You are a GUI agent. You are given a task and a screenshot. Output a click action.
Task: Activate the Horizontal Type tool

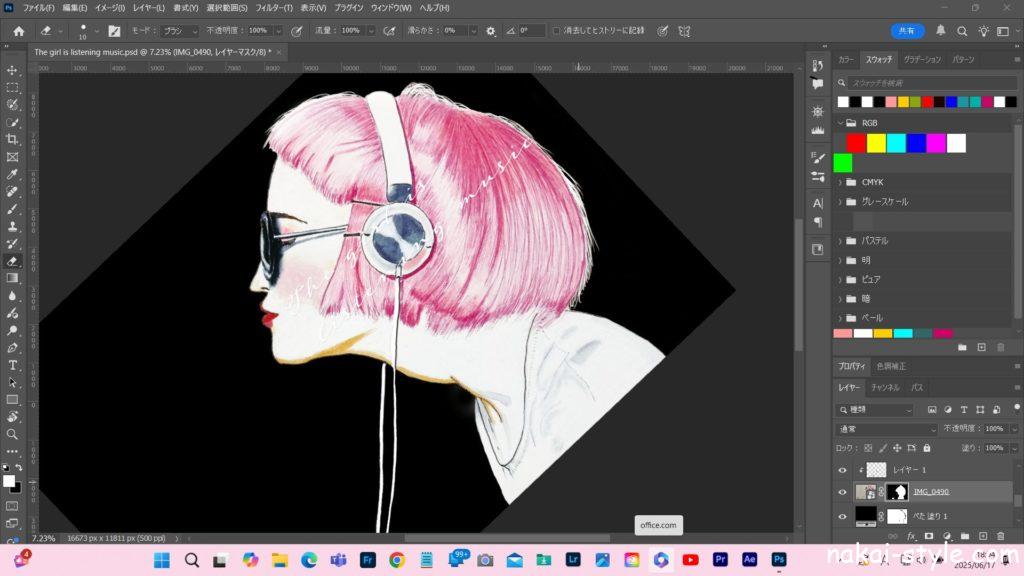pos(13,365)
